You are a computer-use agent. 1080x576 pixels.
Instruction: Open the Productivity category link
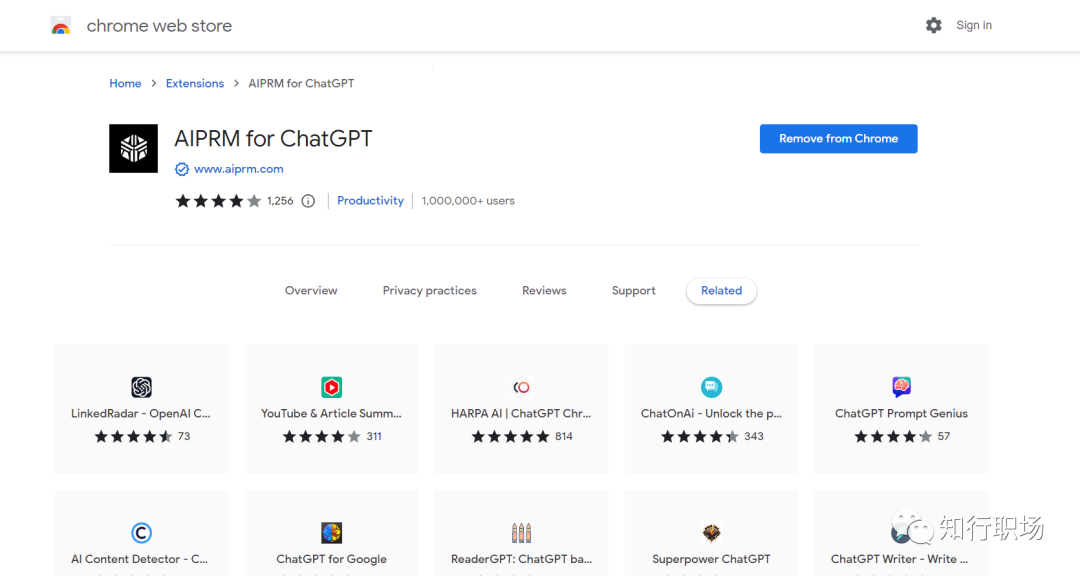pos(371,201)
